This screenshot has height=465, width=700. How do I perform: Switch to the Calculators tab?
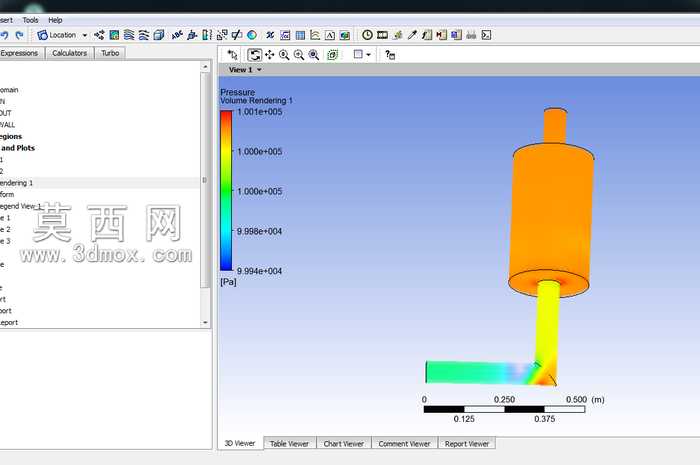pos(70,53)
